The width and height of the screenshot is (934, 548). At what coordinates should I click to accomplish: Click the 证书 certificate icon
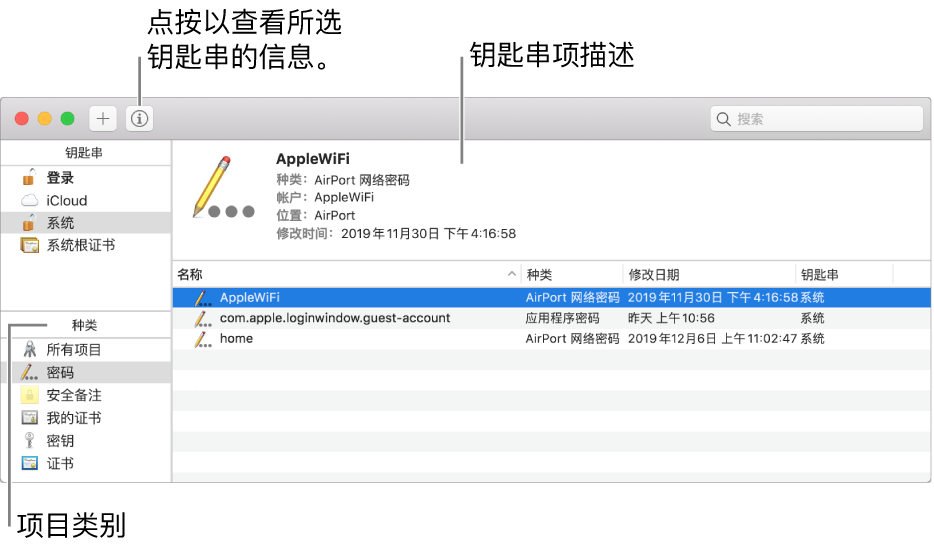[x=30, y=463]
